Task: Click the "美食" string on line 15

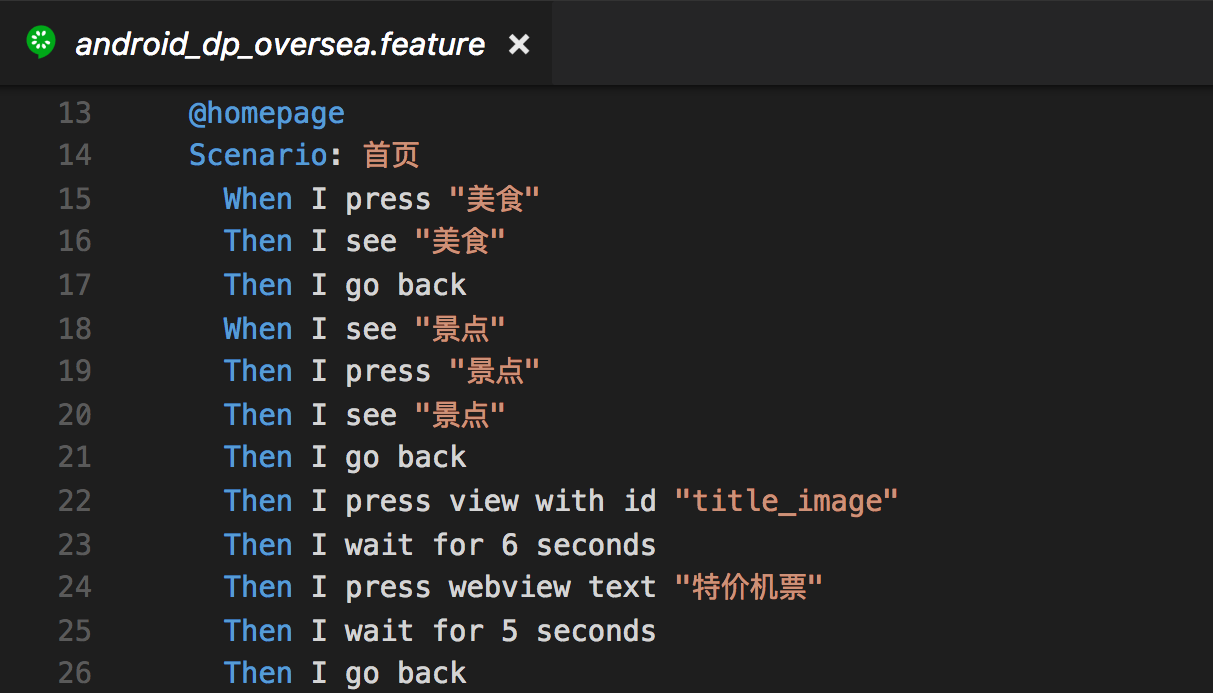Action: pos(494,199)
